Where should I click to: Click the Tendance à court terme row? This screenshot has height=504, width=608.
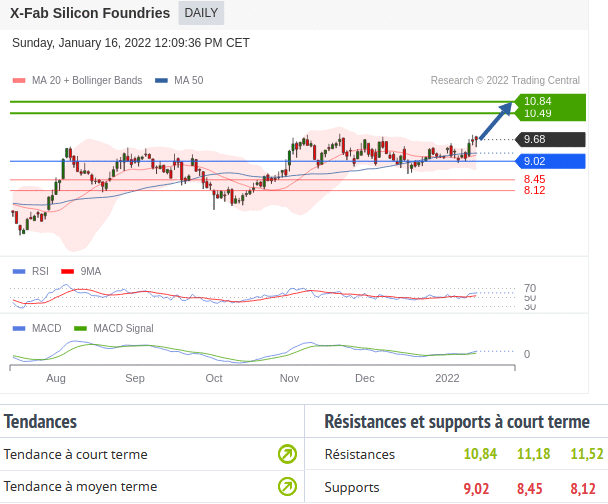click(152, 454)
